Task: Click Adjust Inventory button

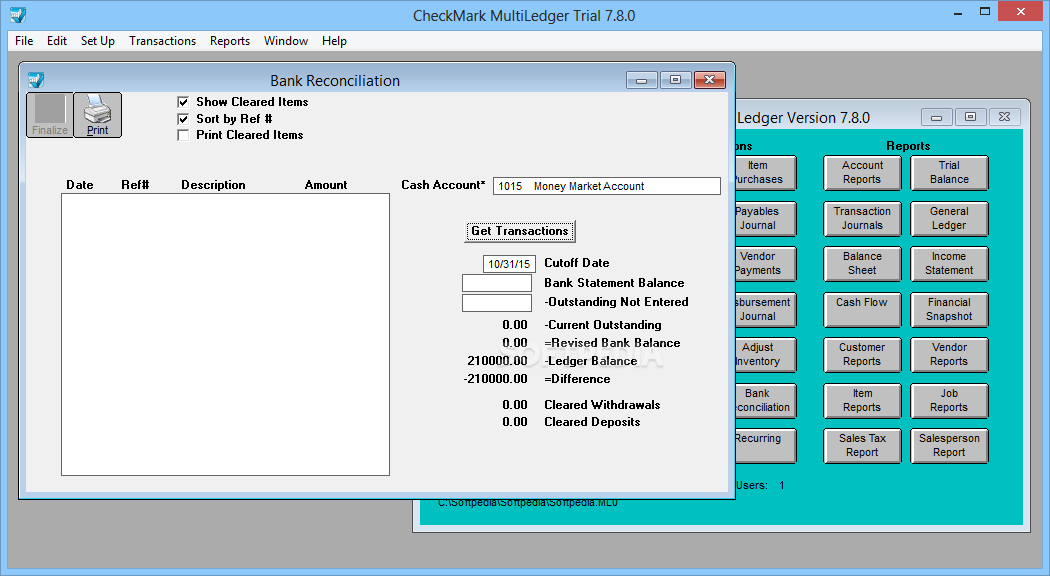Action: [x=765, y=355]
